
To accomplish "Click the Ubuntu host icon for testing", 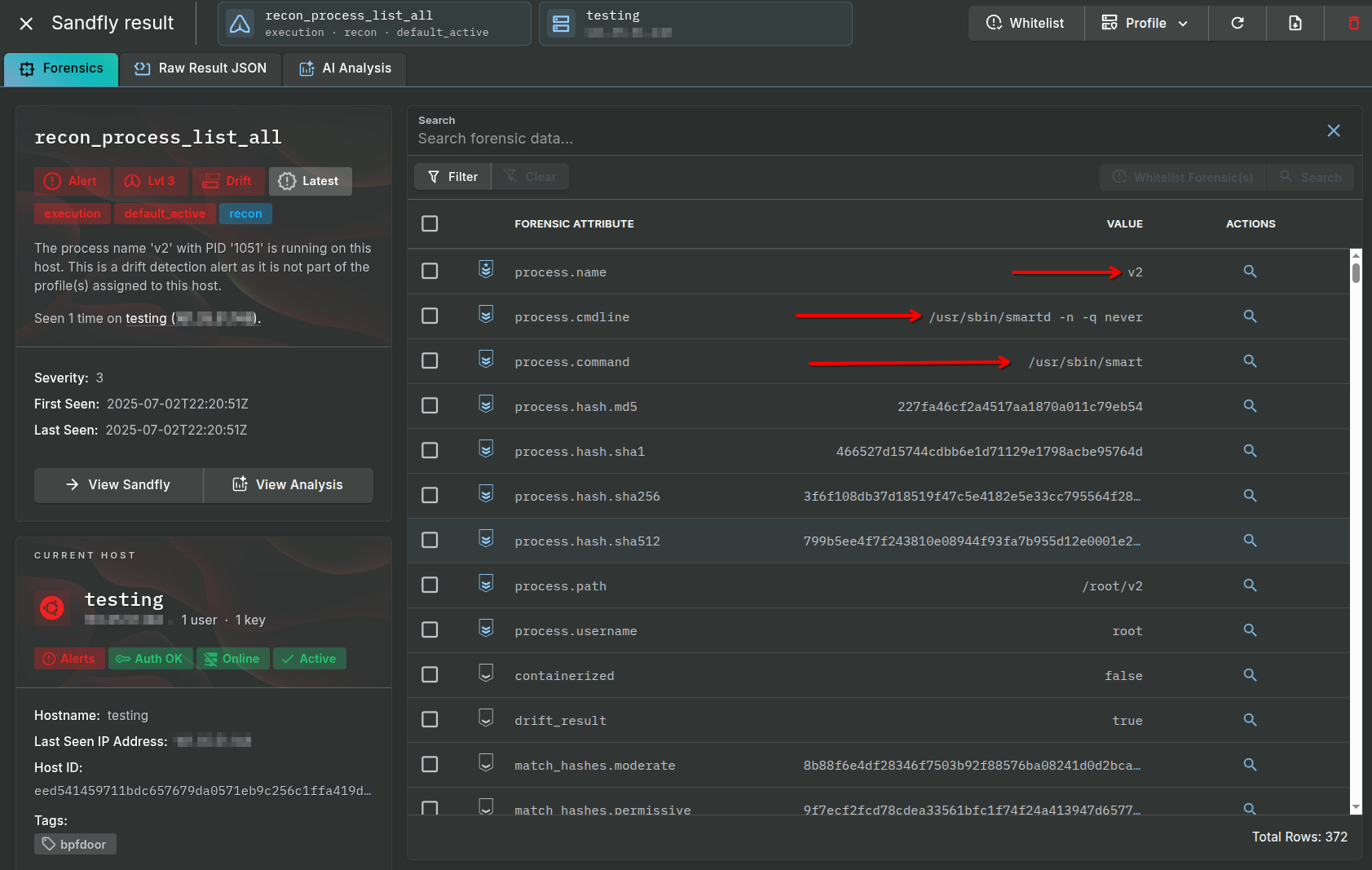I will [52, 607].
